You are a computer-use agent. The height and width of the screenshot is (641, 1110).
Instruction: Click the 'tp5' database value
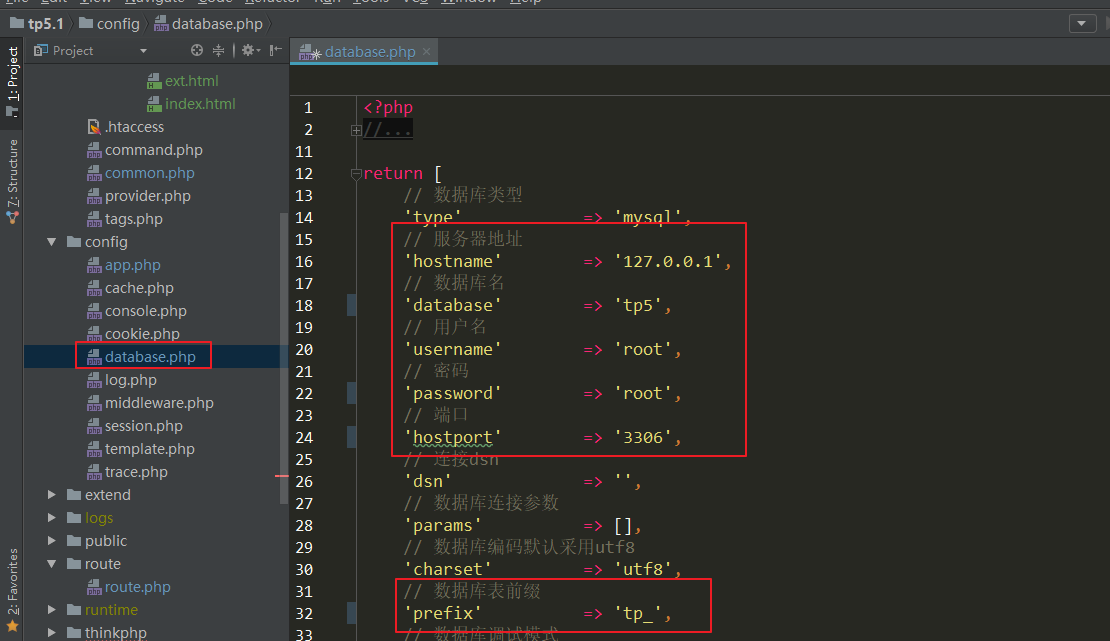(638, 305)
